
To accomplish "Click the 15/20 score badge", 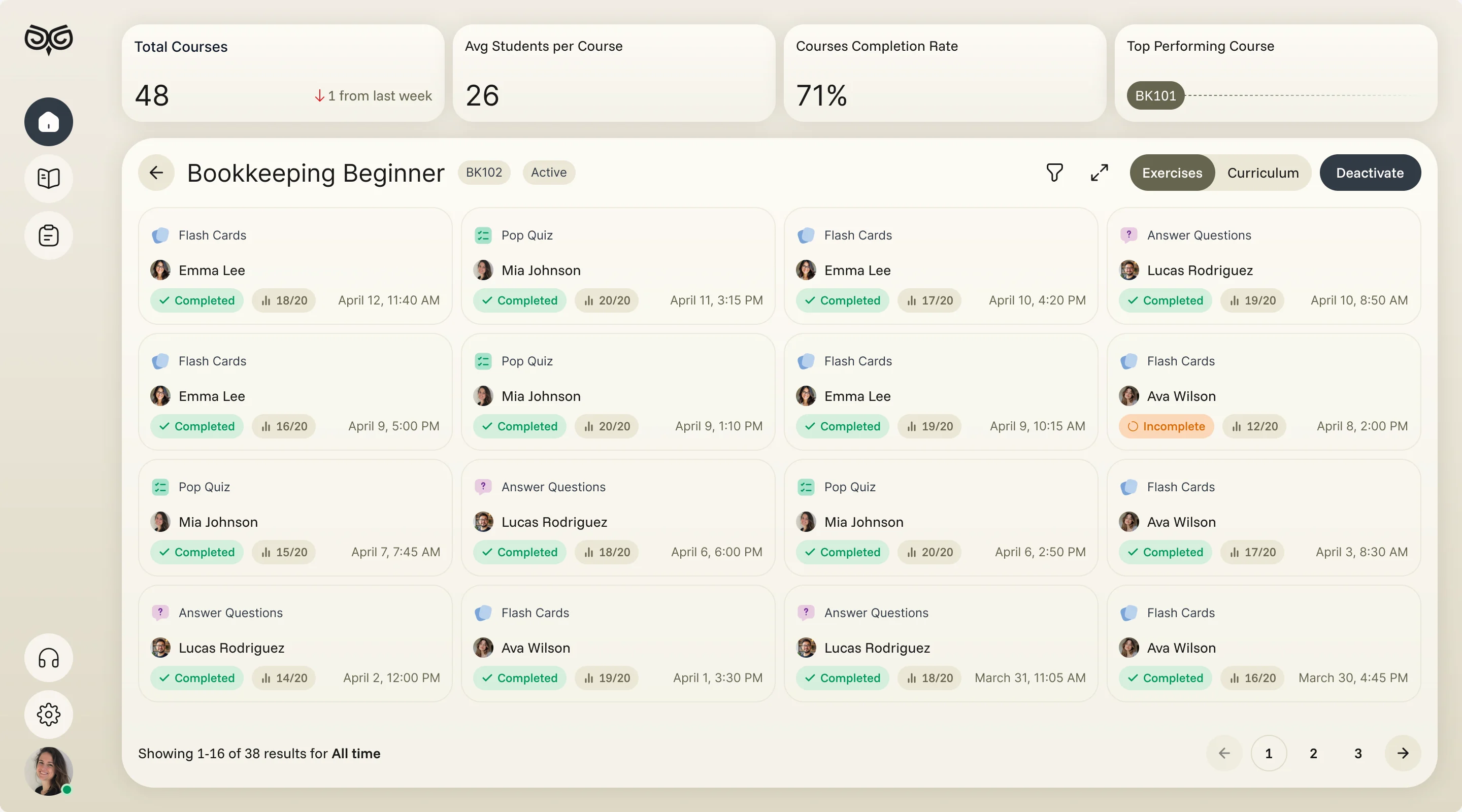I will click(284, 552).
